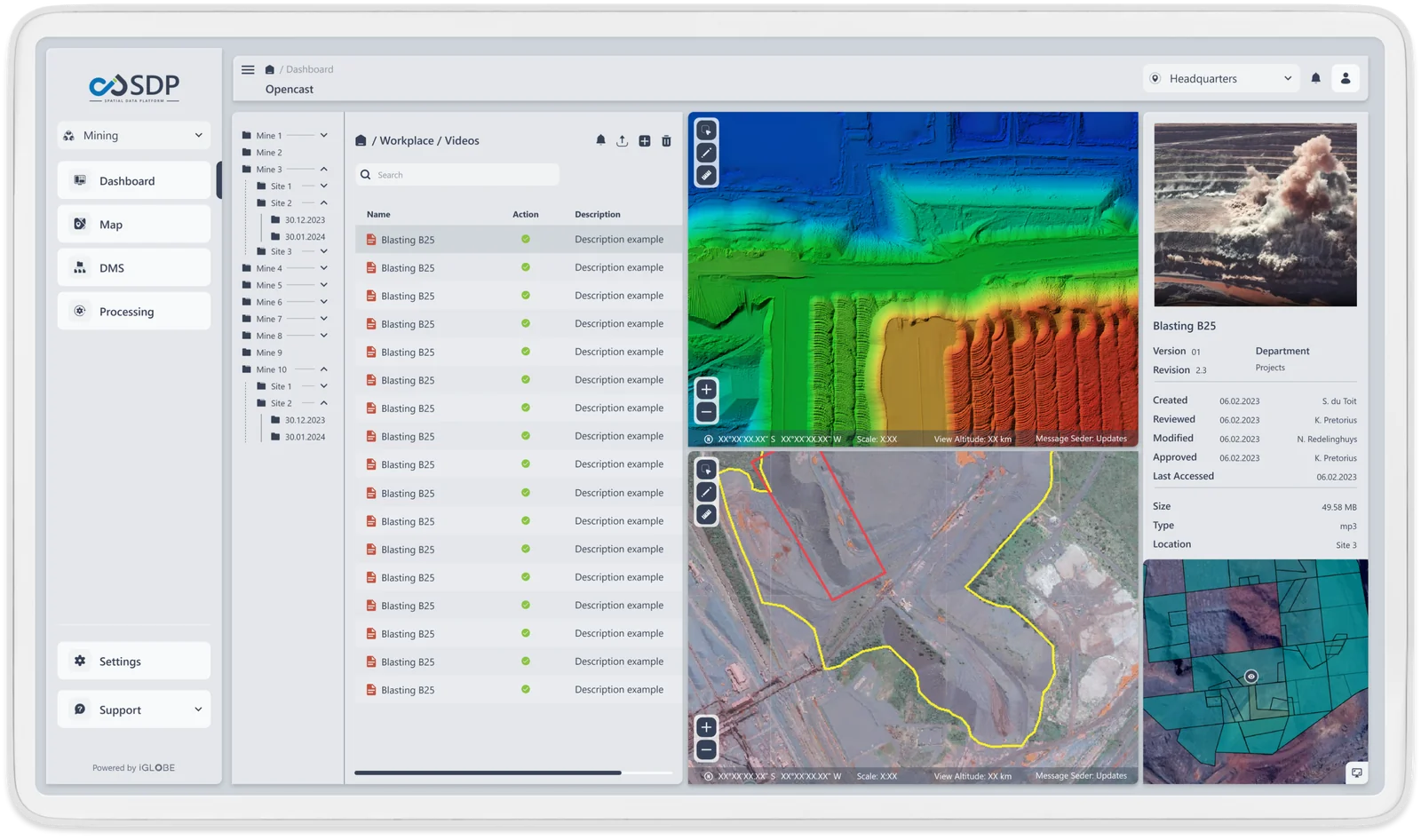Viewport: 1421px width, 840px height.
Task: Select the area selection tool on the elevation map
Action: coord(706,131)
